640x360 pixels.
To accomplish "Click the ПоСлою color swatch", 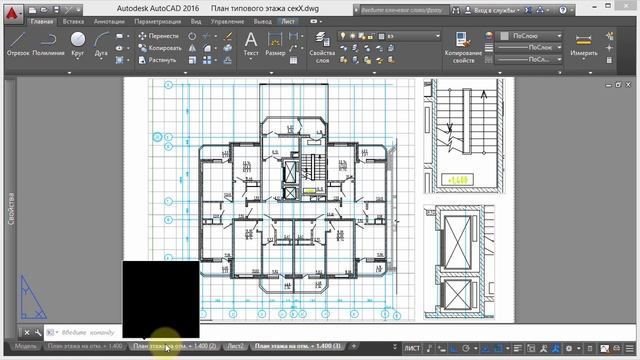I will [x=504, y=36].
